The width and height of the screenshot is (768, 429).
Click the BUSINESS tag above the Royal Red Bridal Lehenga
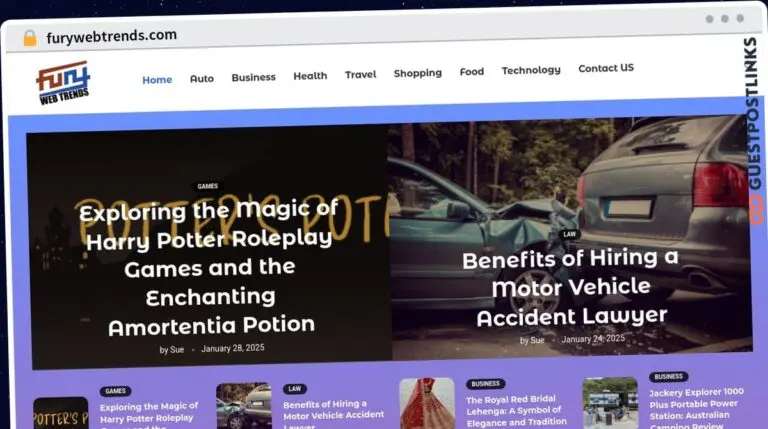(x=486, y=384)
